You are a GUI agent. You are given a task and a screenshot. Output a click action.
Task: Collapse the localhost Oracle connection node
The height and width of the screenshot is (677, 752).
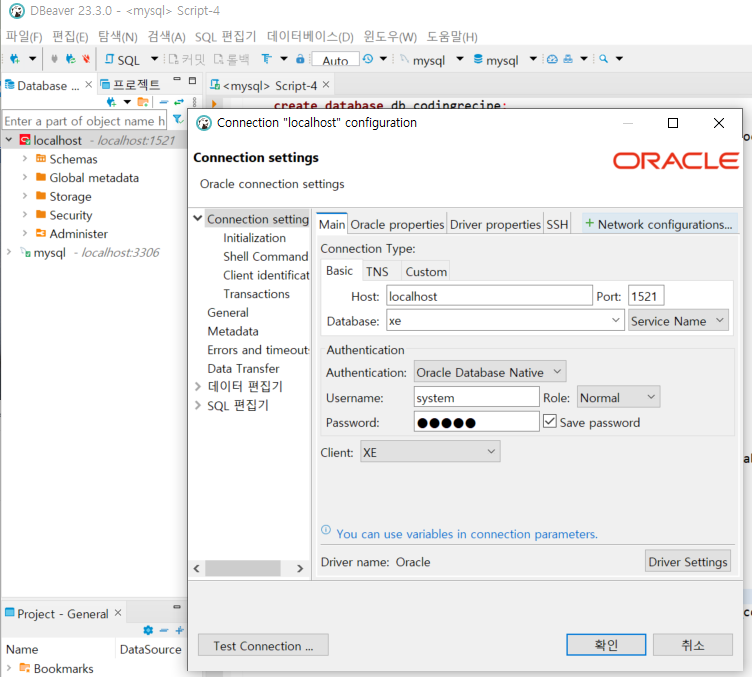click(9, 140)
